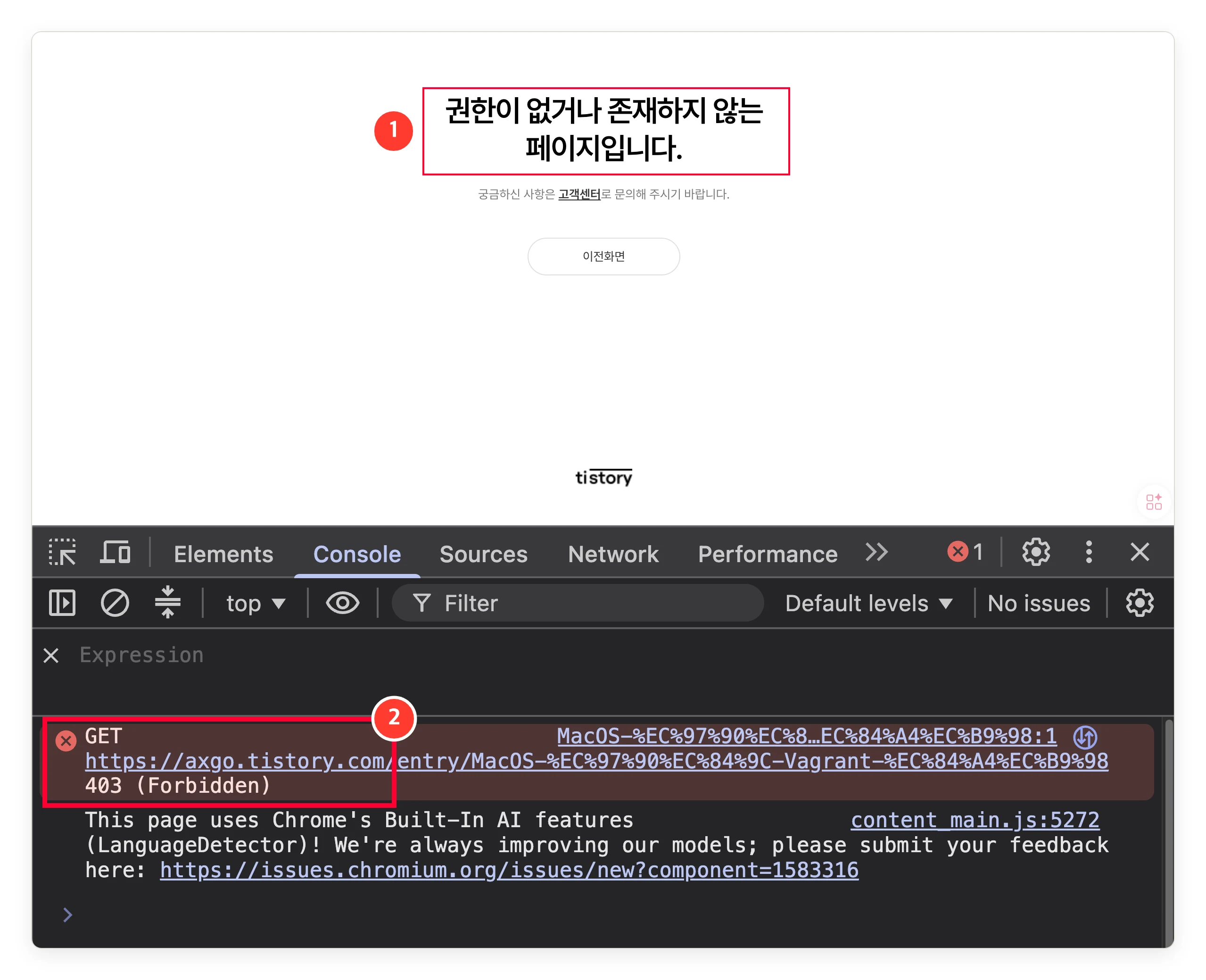Create live expression with eye icon
The image size is (1206, 980).
[x=342, y=602]
